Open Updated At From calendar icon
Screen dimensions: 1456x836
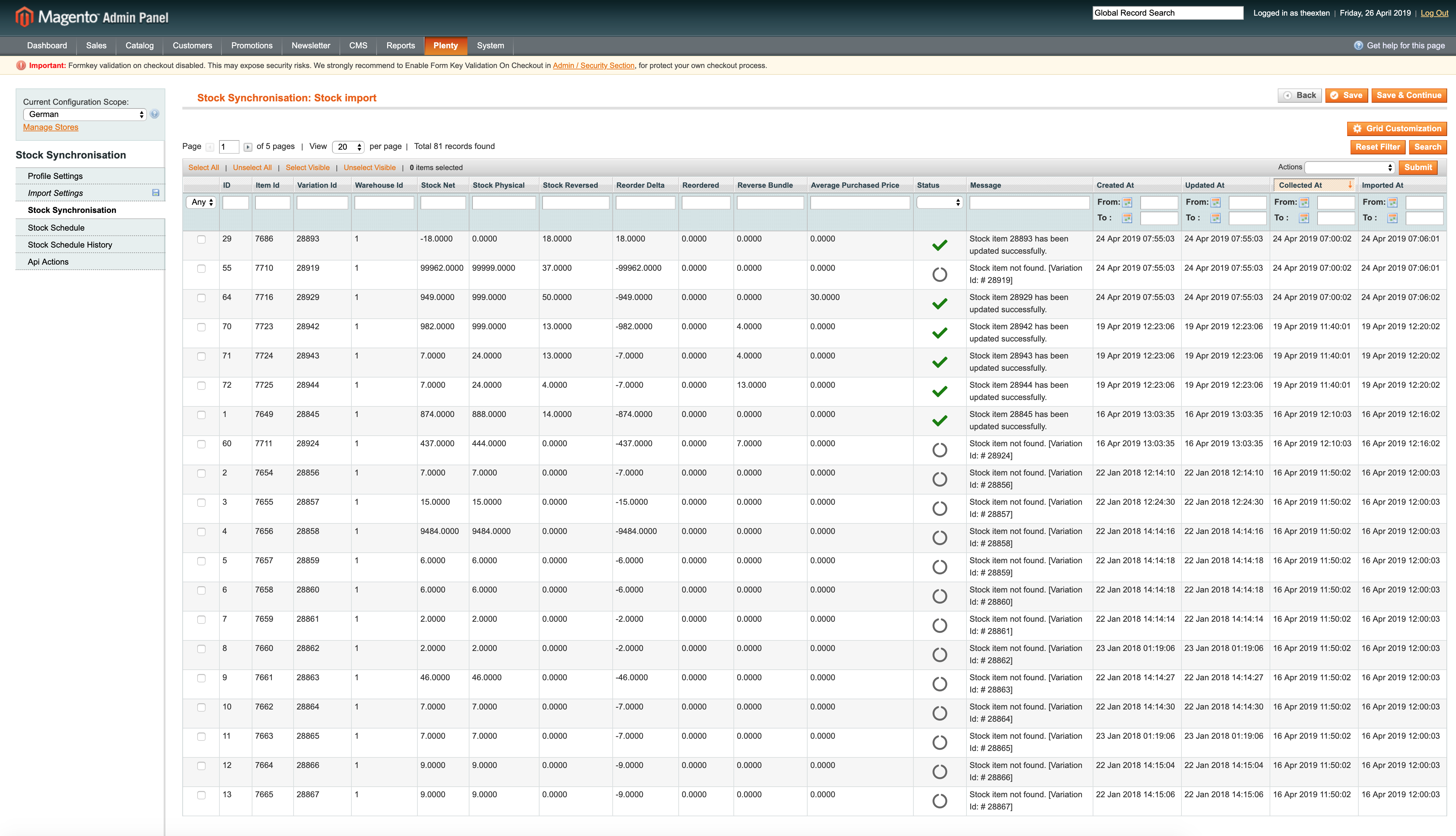[1215, 202]
